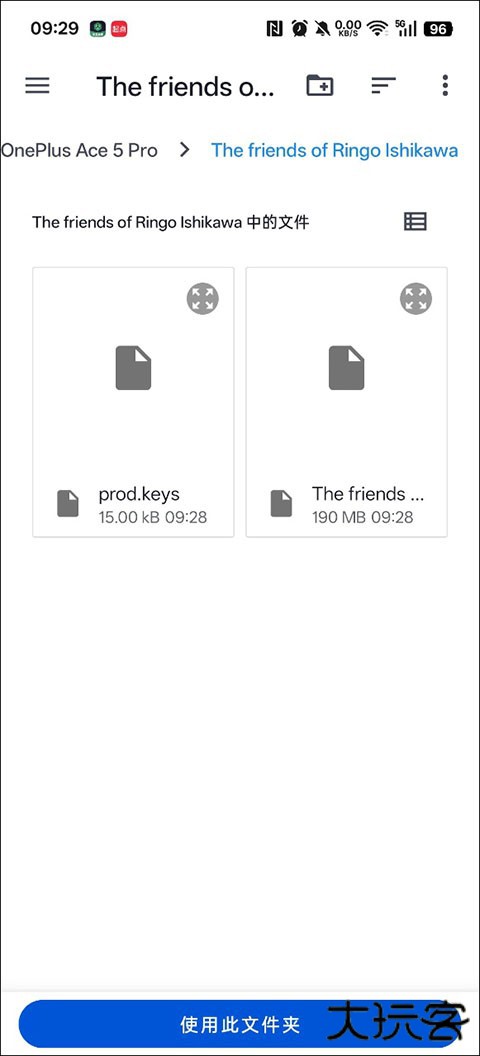Click the small file icon beside prod.keys
Screen dimensions: 480x1056
(68, 504)
